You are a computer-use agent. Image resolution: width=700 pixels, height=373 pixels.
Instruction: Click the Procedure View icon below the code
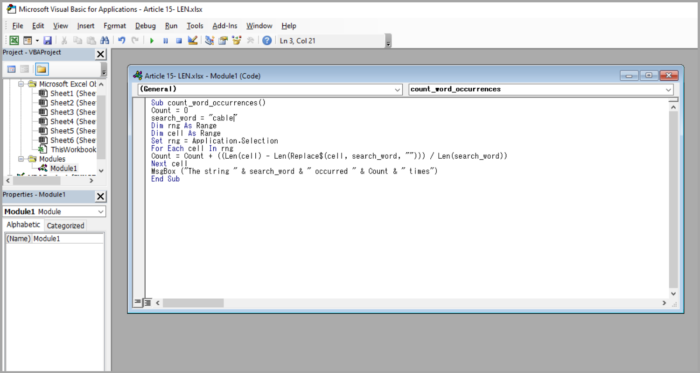138,303
